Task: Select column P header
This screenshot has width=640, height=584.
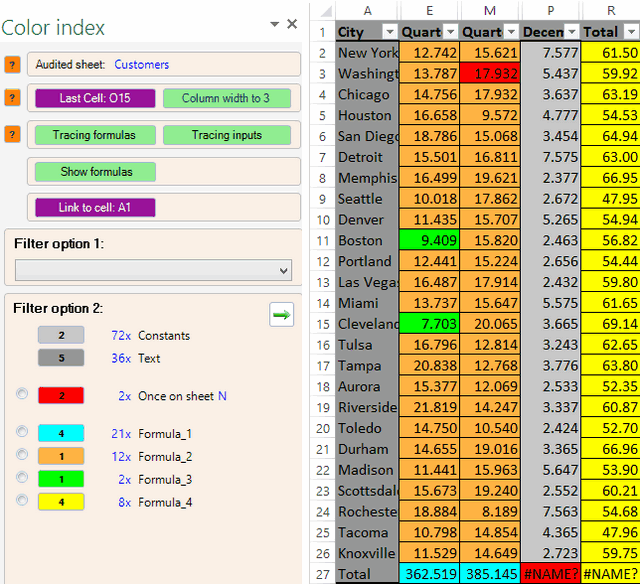Action: 551,11
